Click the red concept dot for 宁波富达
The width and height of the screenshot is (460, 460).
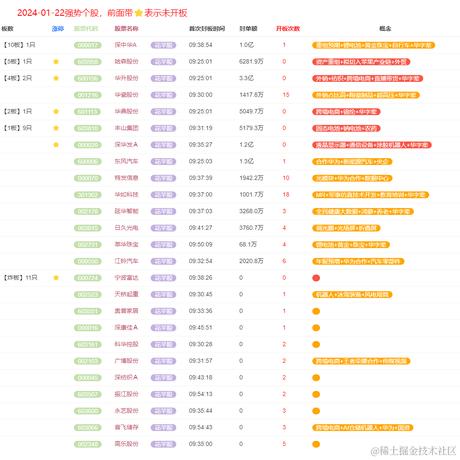316,278
